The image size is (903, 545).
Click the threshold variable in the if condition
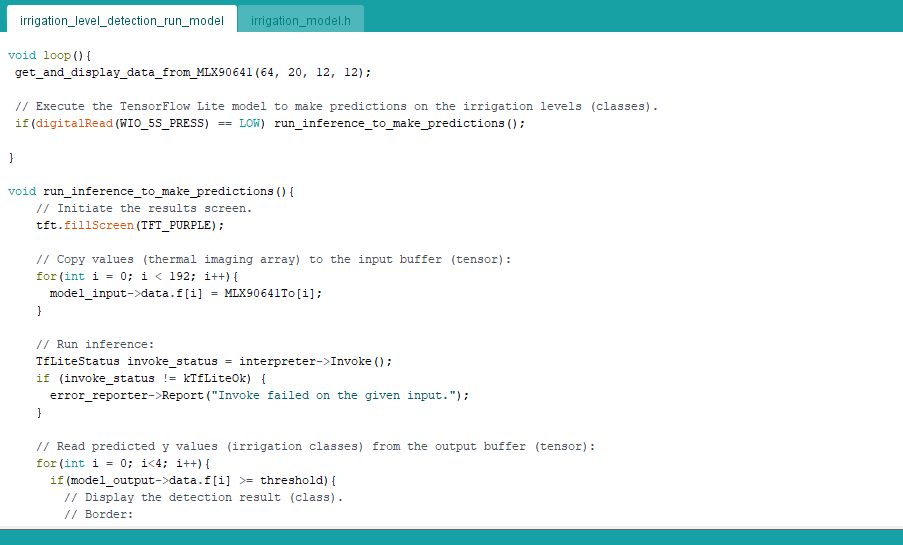click(x=293, y=480)
